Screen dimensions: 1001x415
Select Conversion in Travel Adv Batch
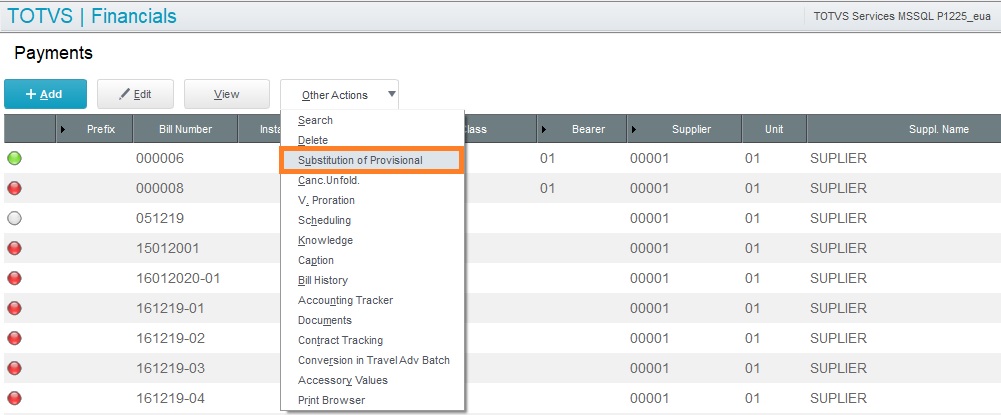pyautogui.click(x=372, y=360)
